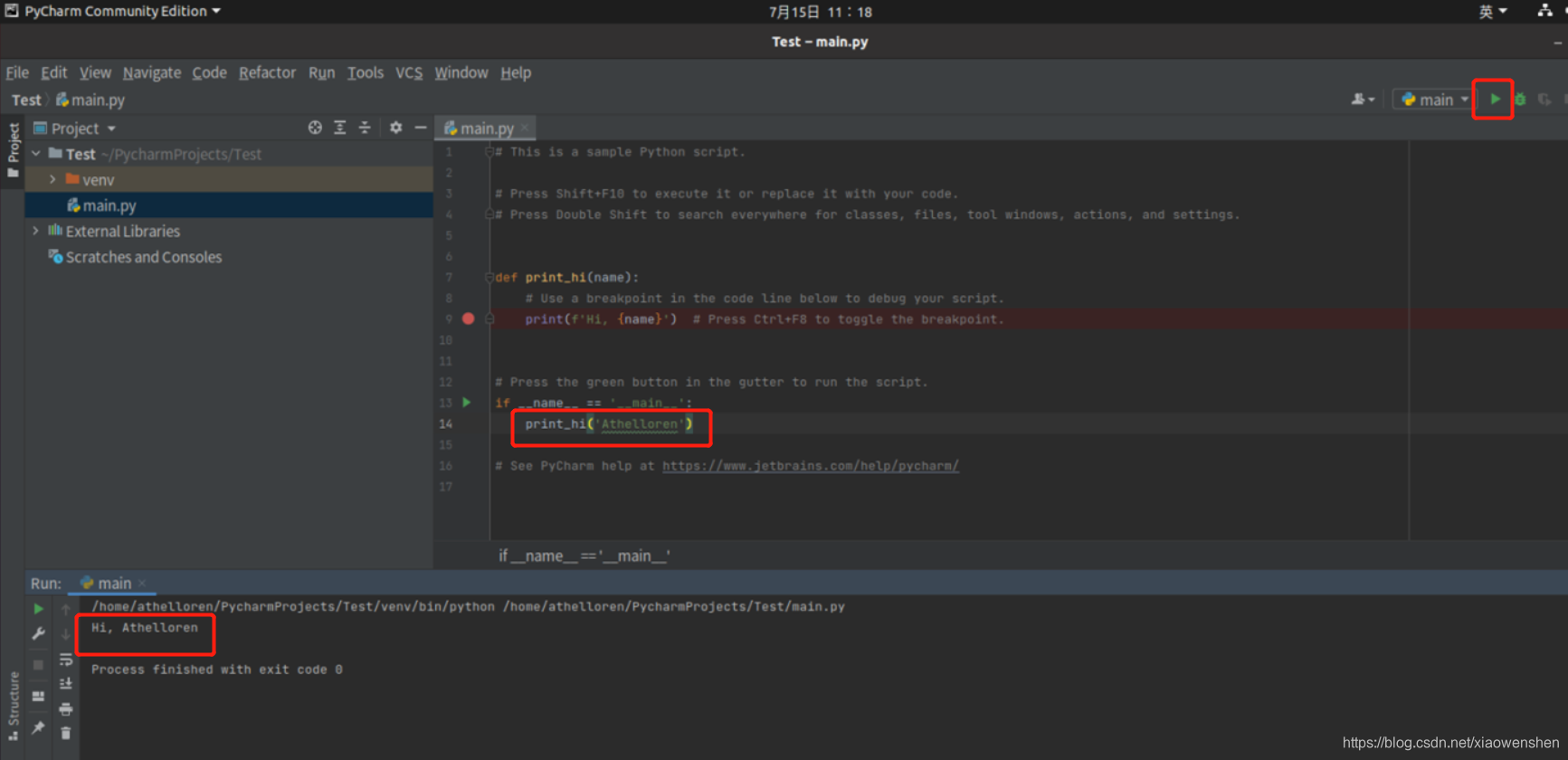Collapse all items in the Project panel

[365, 128]
